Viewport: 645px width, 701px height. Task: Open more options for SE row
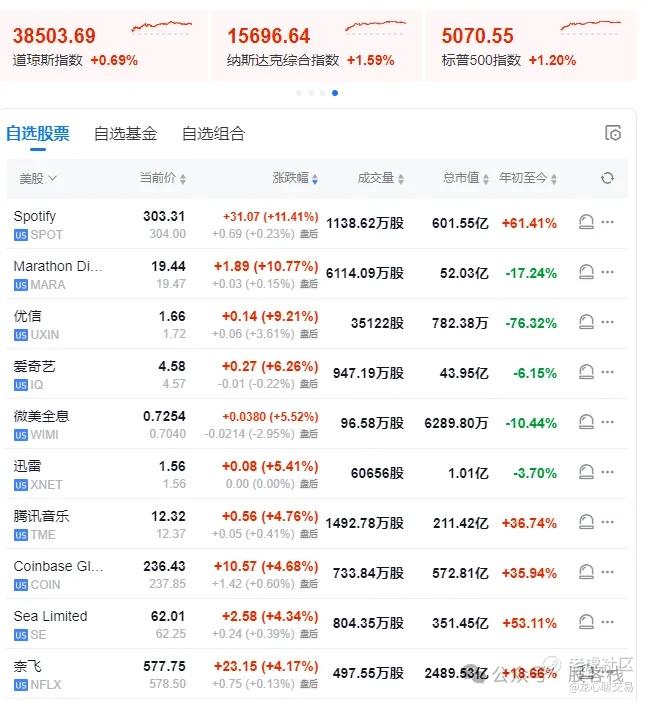pos(607,623)
